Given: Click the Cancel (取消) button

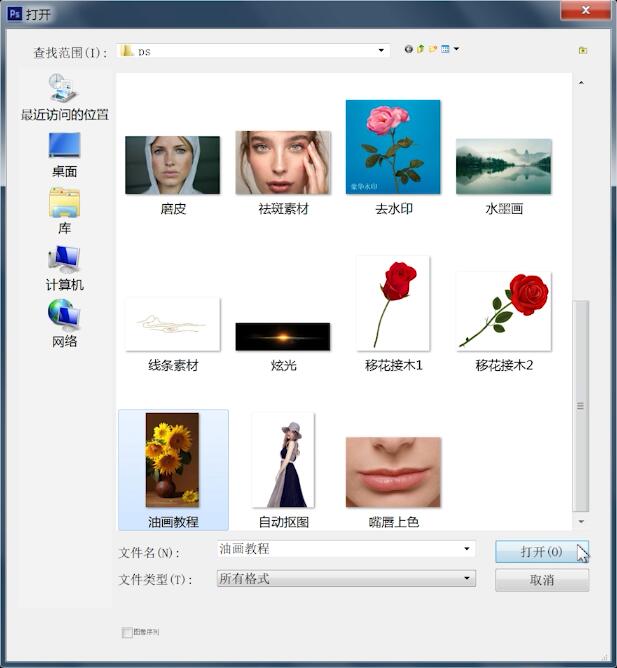Looking at the screenshot, I should 542,580.
